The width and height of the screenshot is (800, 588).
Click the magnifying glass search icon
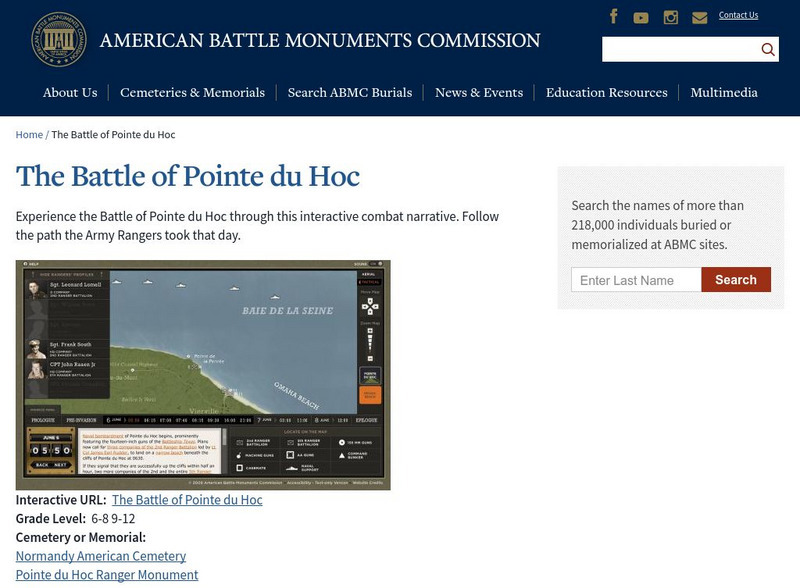click(767, 50)
